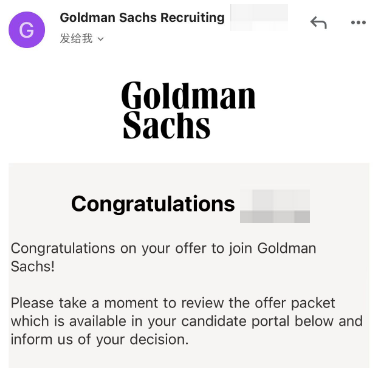Click the word Sachs in the logo

[x=166, y=125]
